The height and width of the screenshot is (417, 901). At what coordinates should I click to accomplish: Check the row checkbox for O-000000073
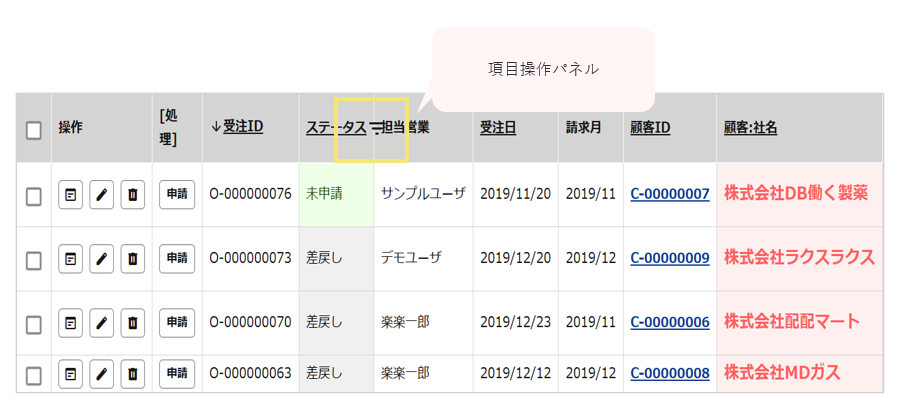[x=34, y=261]
